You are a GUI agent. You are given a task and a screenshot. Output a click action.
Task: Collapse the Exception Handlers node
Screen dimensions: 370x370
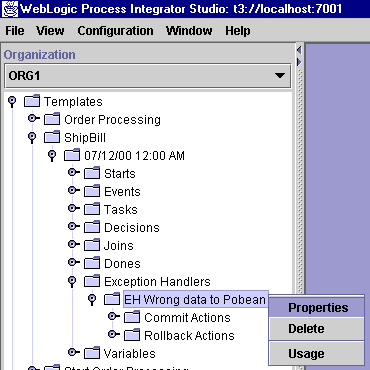[x=72, y=281]
